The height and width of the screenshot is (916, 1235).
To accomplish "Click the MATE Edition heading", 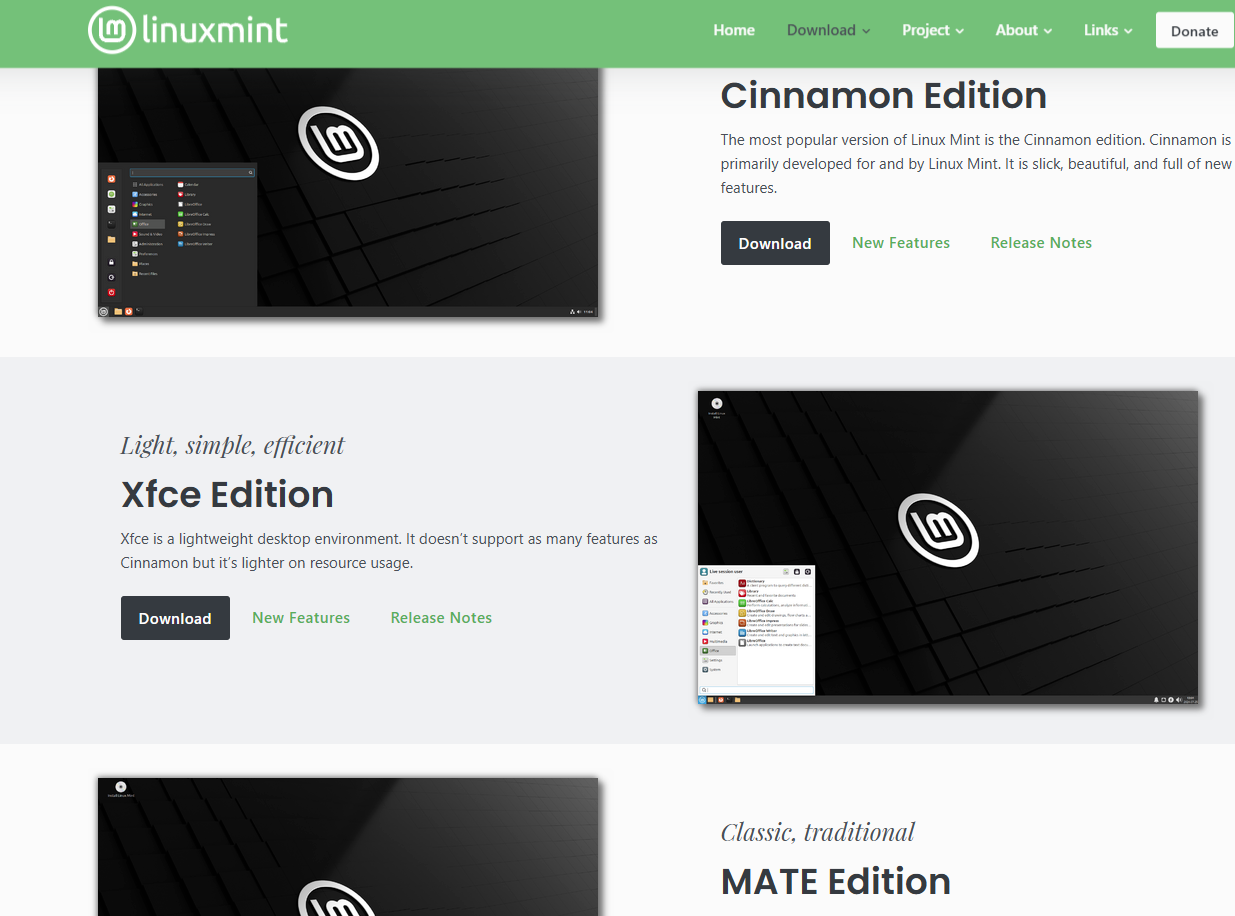I will point(836,882).
